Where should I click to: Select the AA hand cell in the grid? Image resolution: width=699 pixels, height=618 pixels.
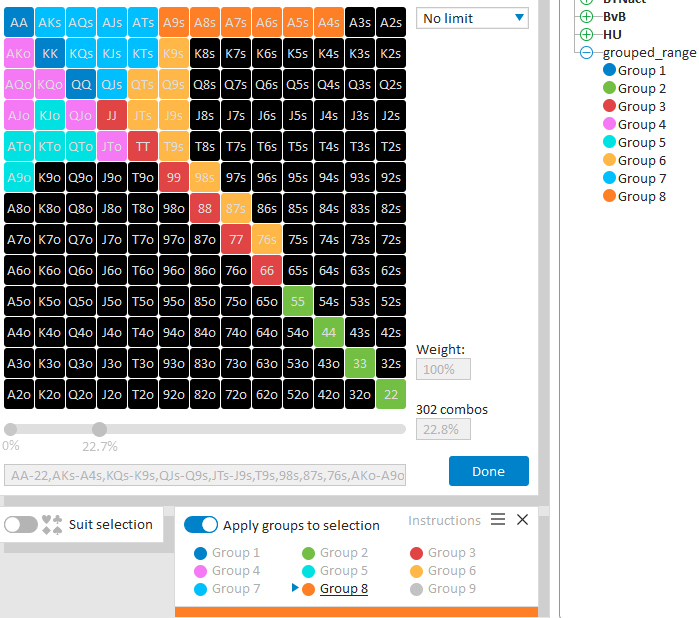pos(19,21)
